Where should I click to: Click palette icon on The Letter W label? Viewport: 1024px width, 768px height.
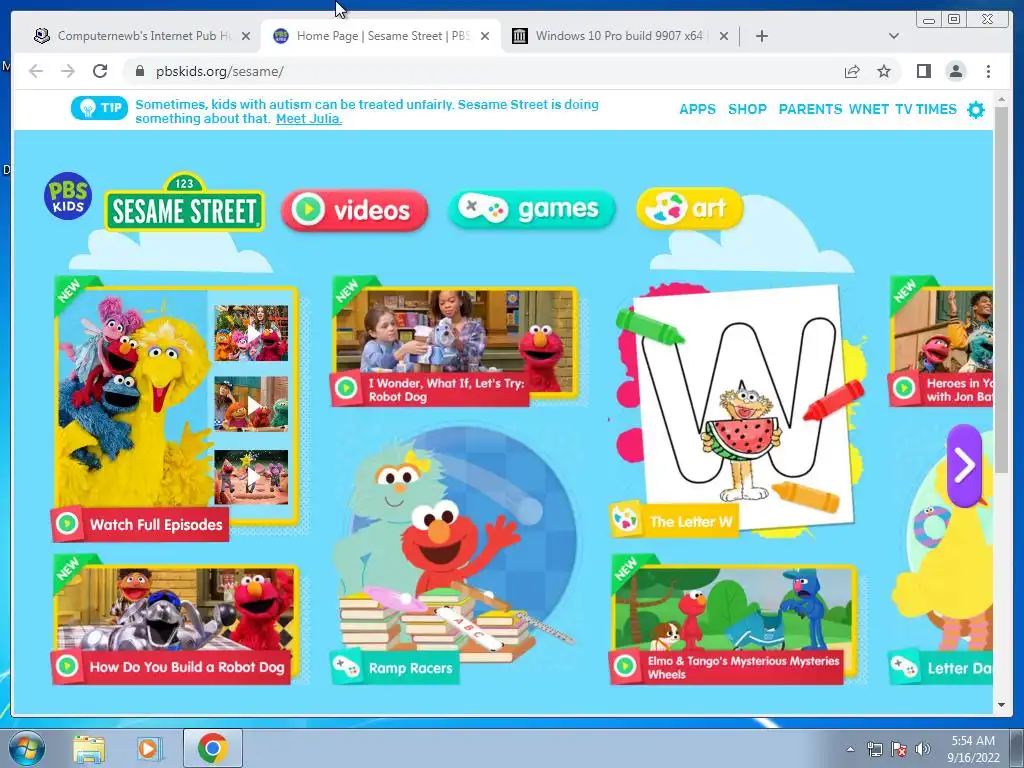click(x=625, y=520)
